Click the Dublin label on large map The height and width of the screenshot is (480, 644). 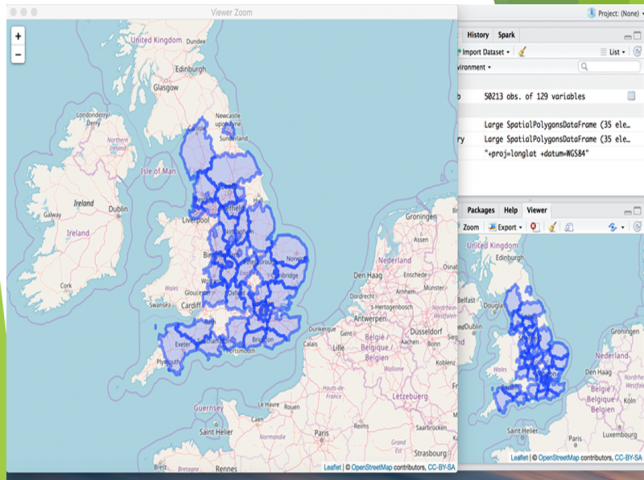click(x=118, y=209)
